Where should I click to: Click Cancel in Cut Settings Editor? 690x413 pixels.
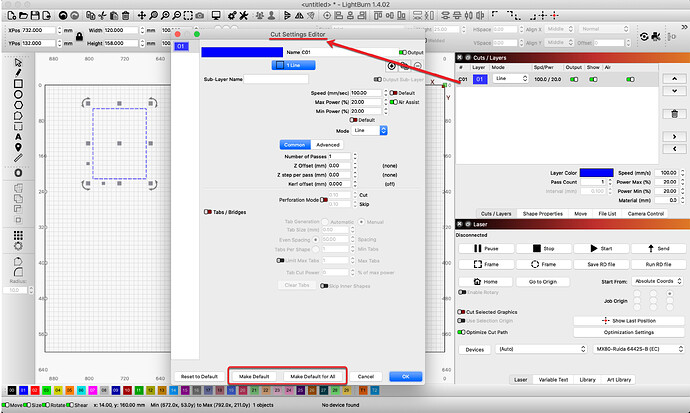coord(366,376)
